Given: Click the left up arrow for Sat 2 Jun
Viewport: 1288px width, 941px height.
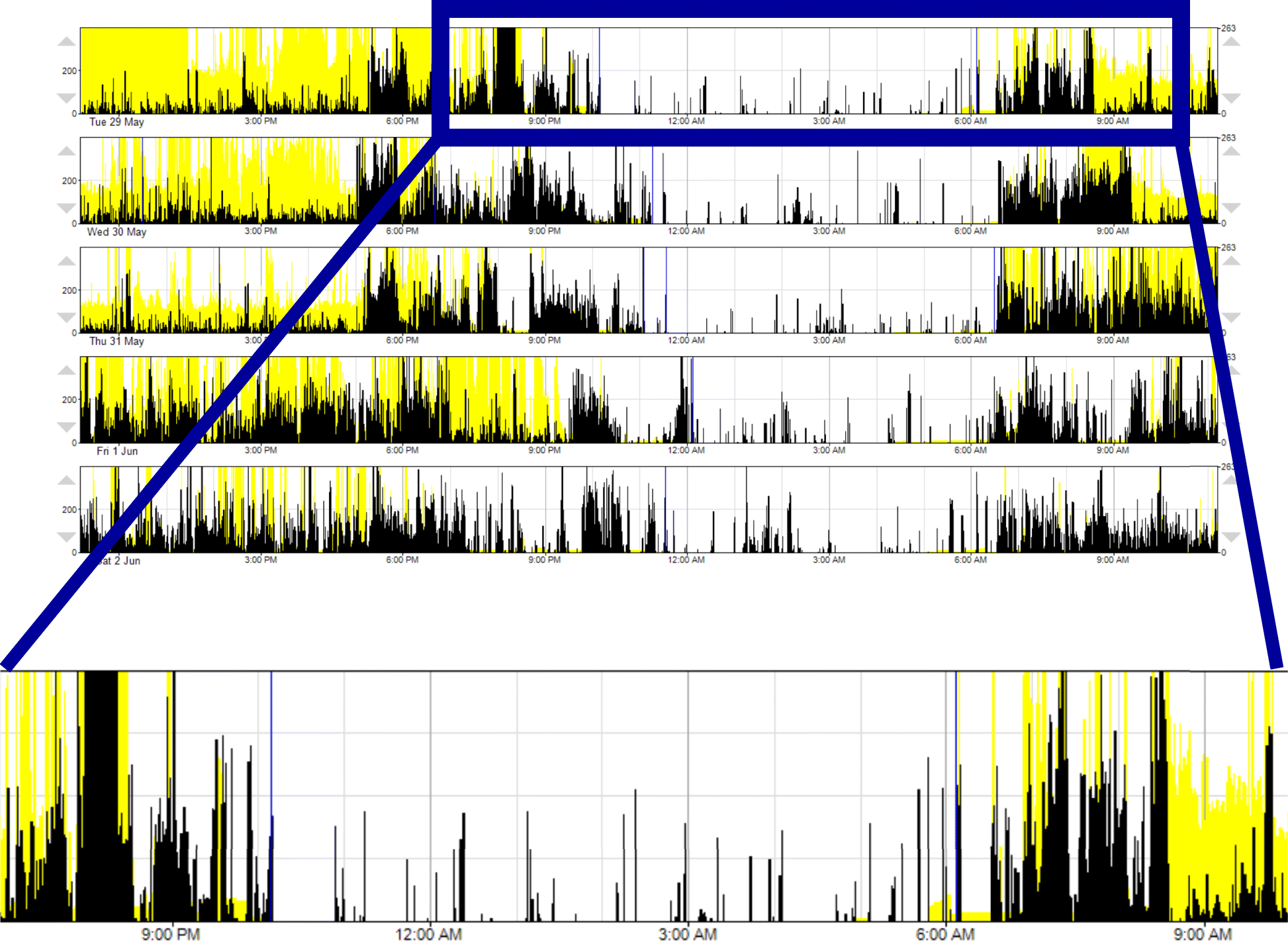Looking at the screenshot, I should pos(66,480).
